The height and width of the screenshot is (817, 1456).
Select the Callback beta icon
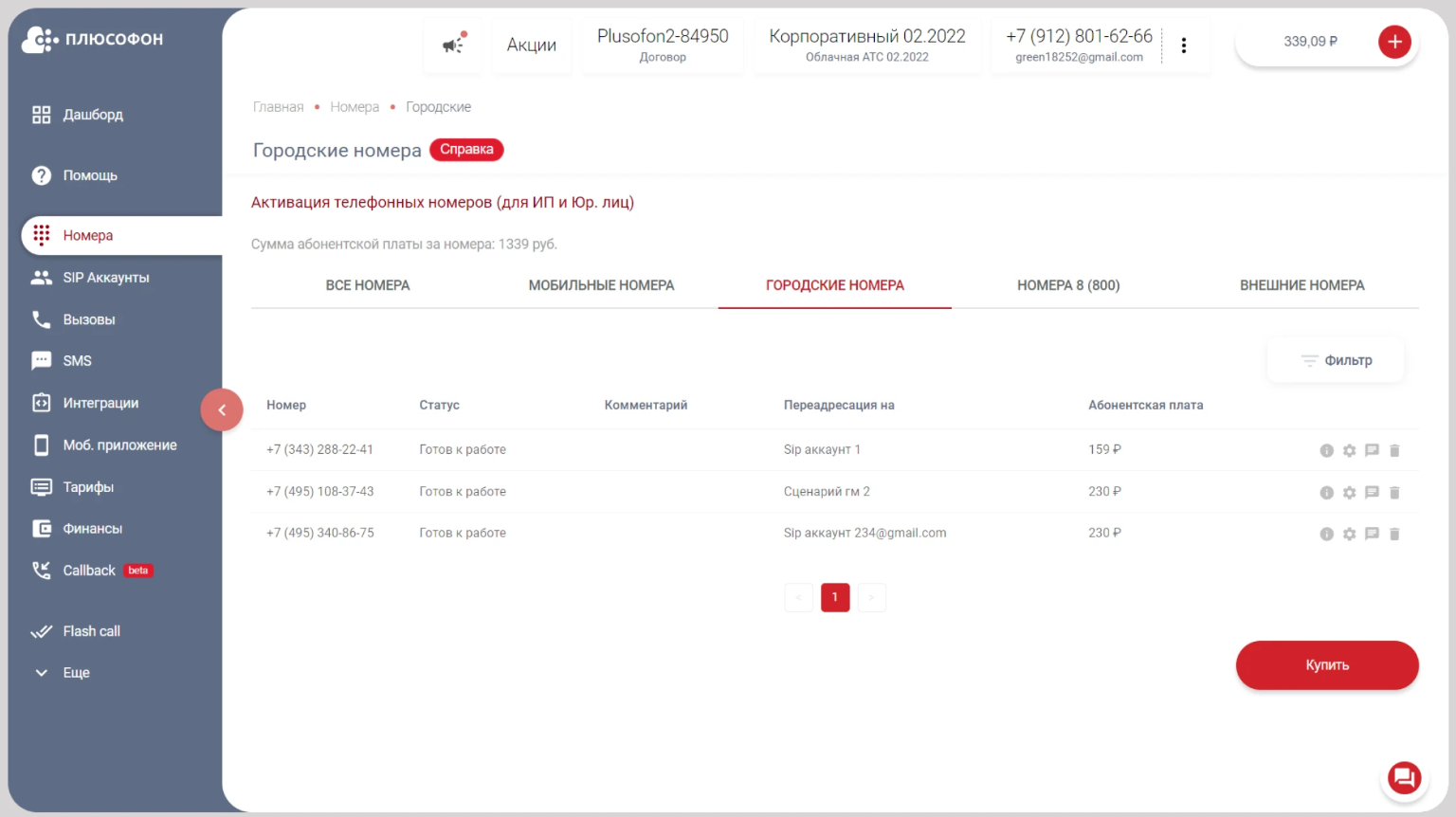click(x=41, y=570)
